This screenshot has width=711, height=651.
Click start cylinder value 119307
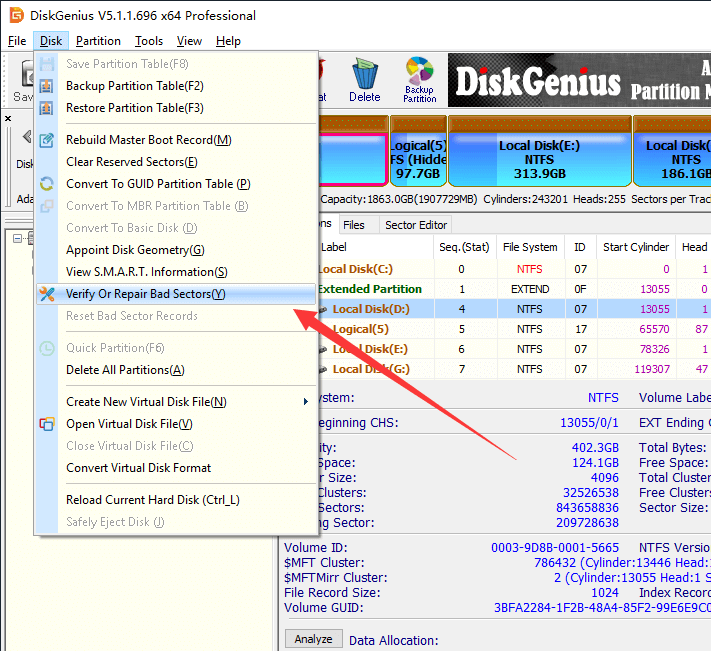(652, 369)
